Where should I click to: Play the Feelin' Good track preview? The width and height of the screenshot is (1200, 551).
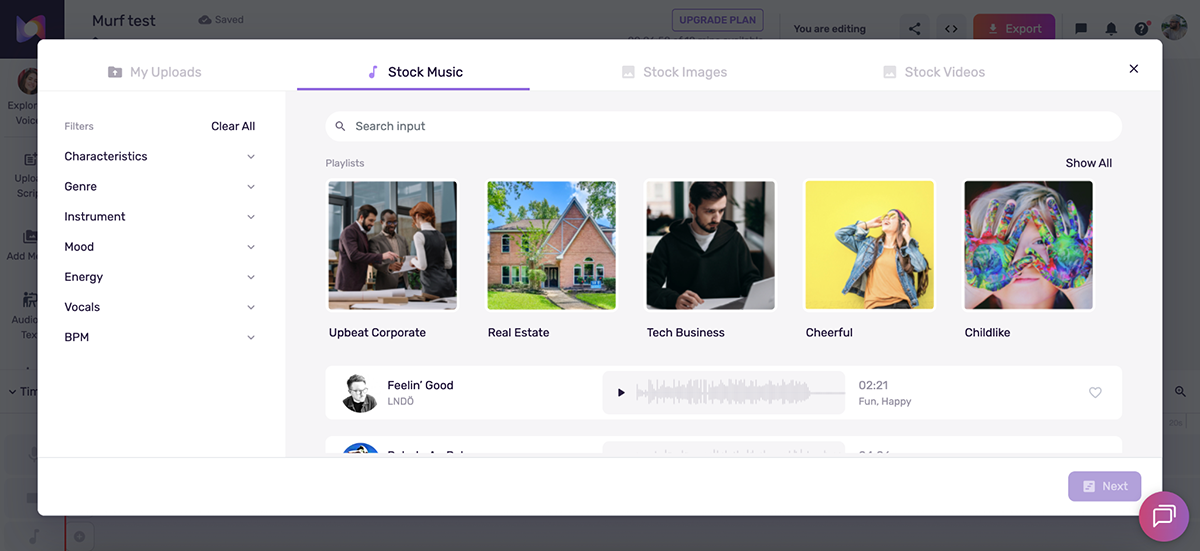tap(621, 393)
